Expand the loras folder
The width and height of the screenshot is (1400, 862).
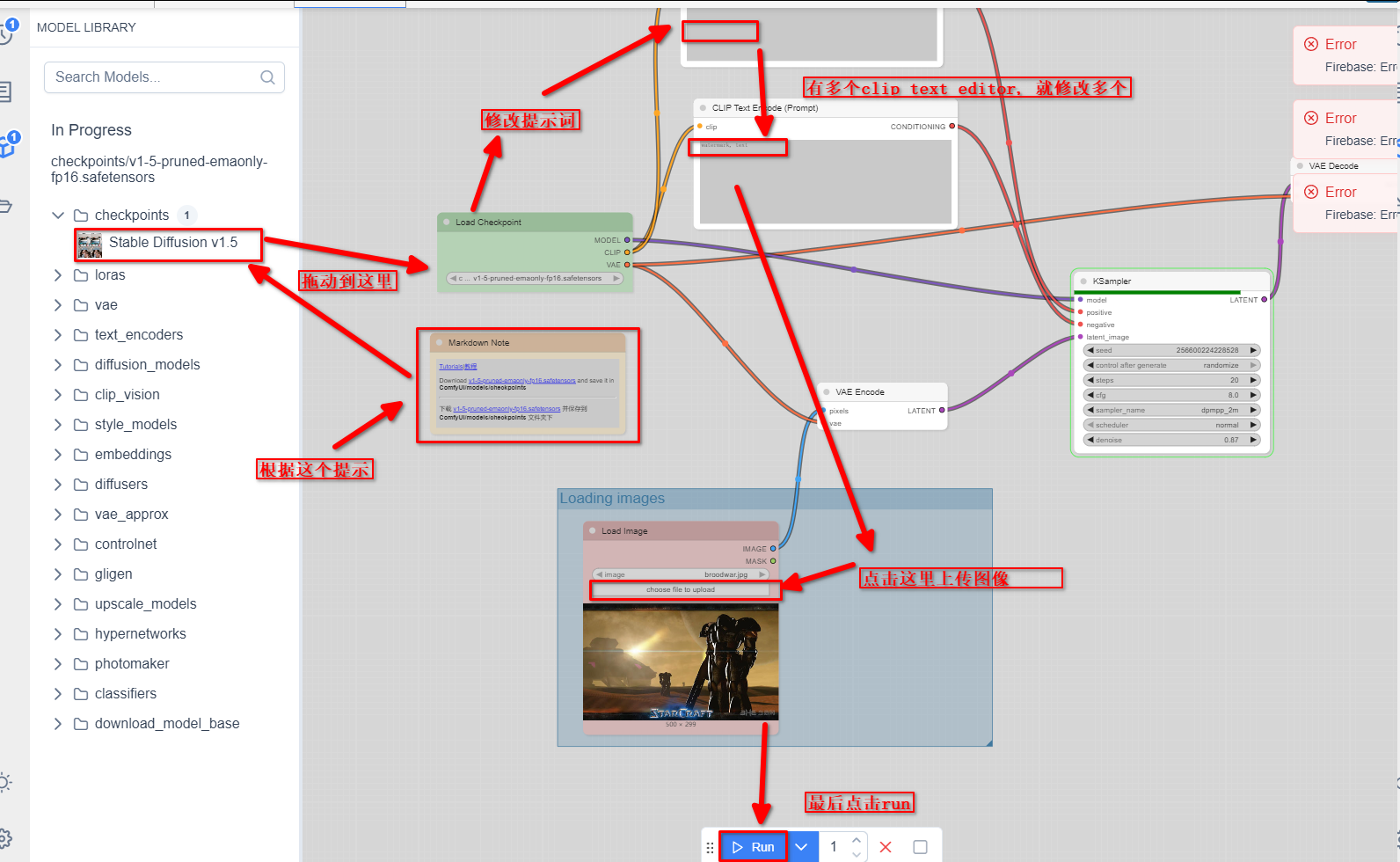58,275
